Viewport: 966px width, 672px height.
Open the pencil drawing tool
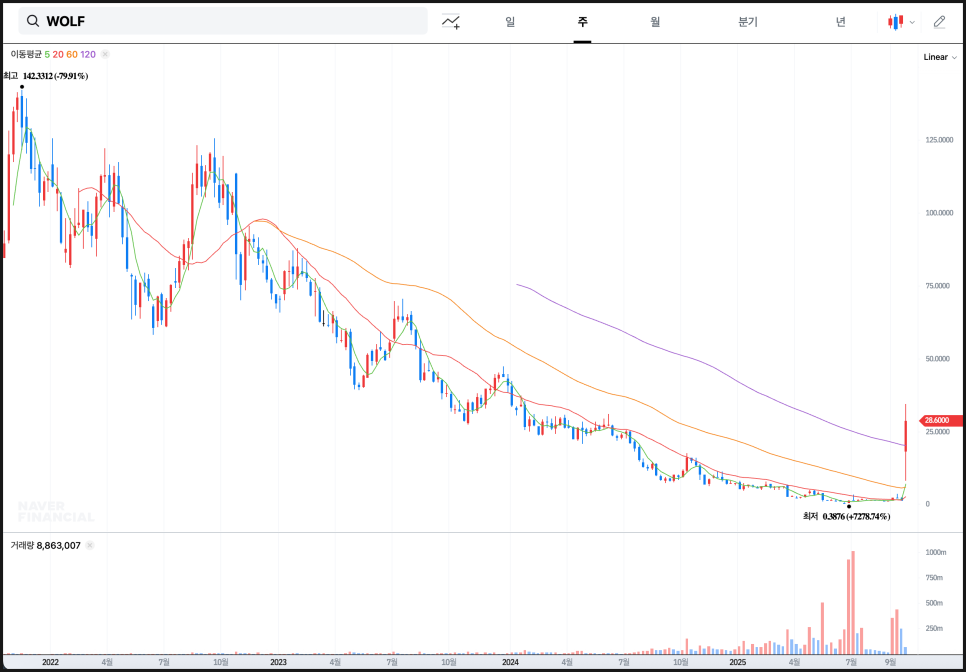click(939, 21)
